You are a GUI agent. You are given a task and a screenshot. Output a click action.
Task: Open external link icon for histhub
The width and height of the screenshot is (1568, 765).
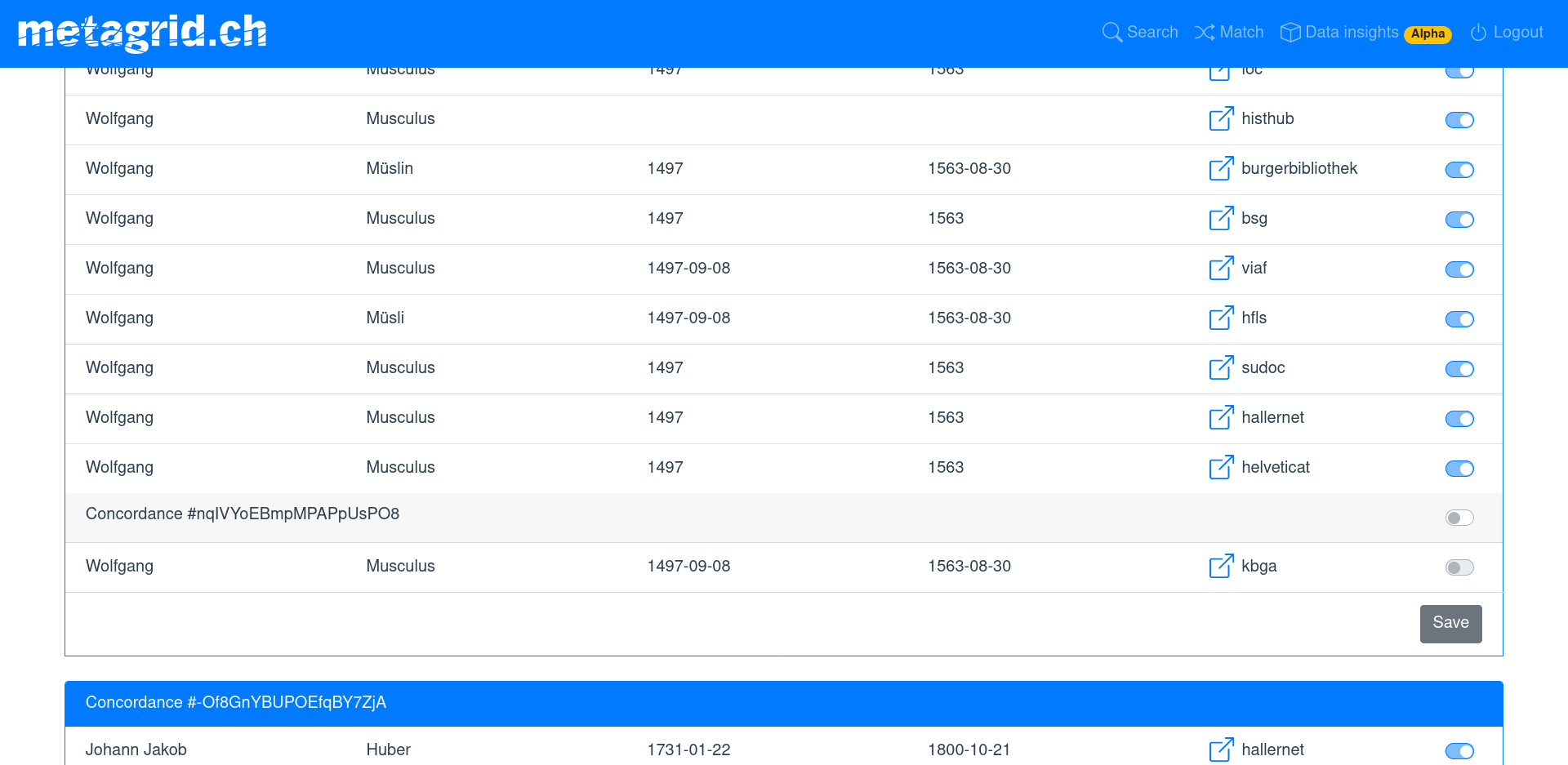(1221, 119)
